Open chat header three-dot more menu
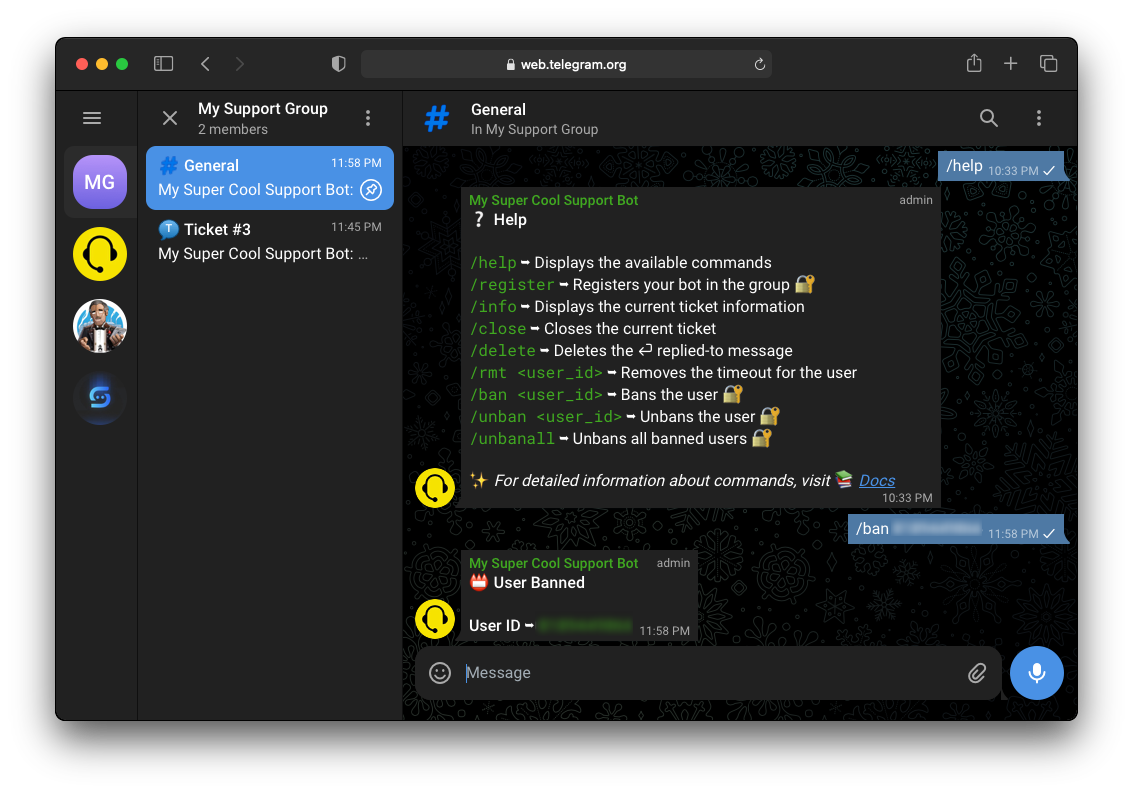Screen dimensions: 1133x794 (x=1038, y=118)
